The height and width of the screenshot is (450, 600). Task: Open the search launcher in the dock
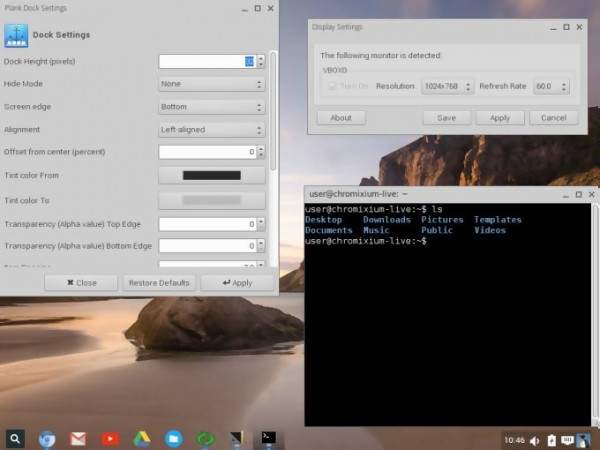15,439
